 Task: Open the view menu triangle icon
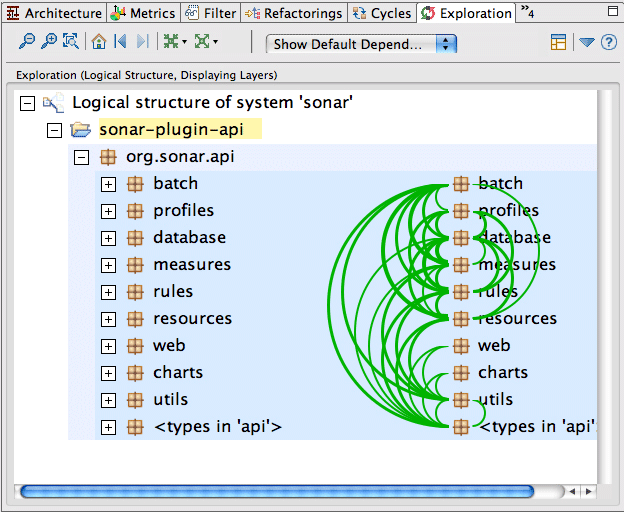pyautogui.click(x=587, y=43)
